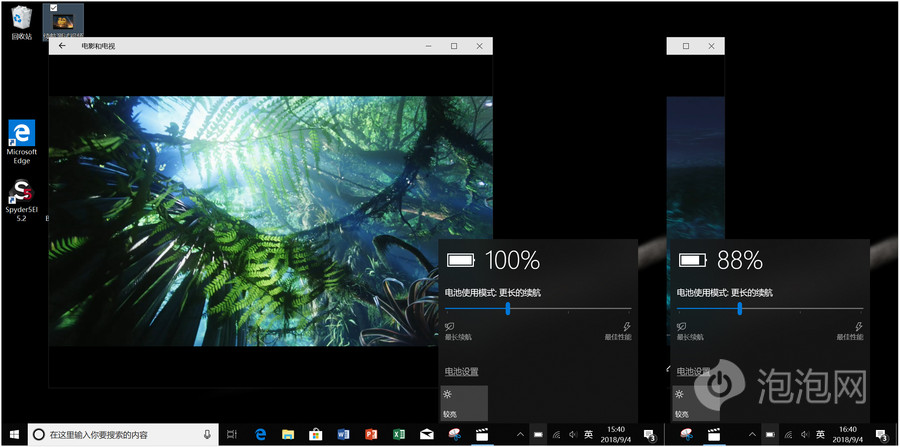This screenshot has height=447, width=900.
Task: Click the Cortana microphone icon
Action: tap(207, 435)
